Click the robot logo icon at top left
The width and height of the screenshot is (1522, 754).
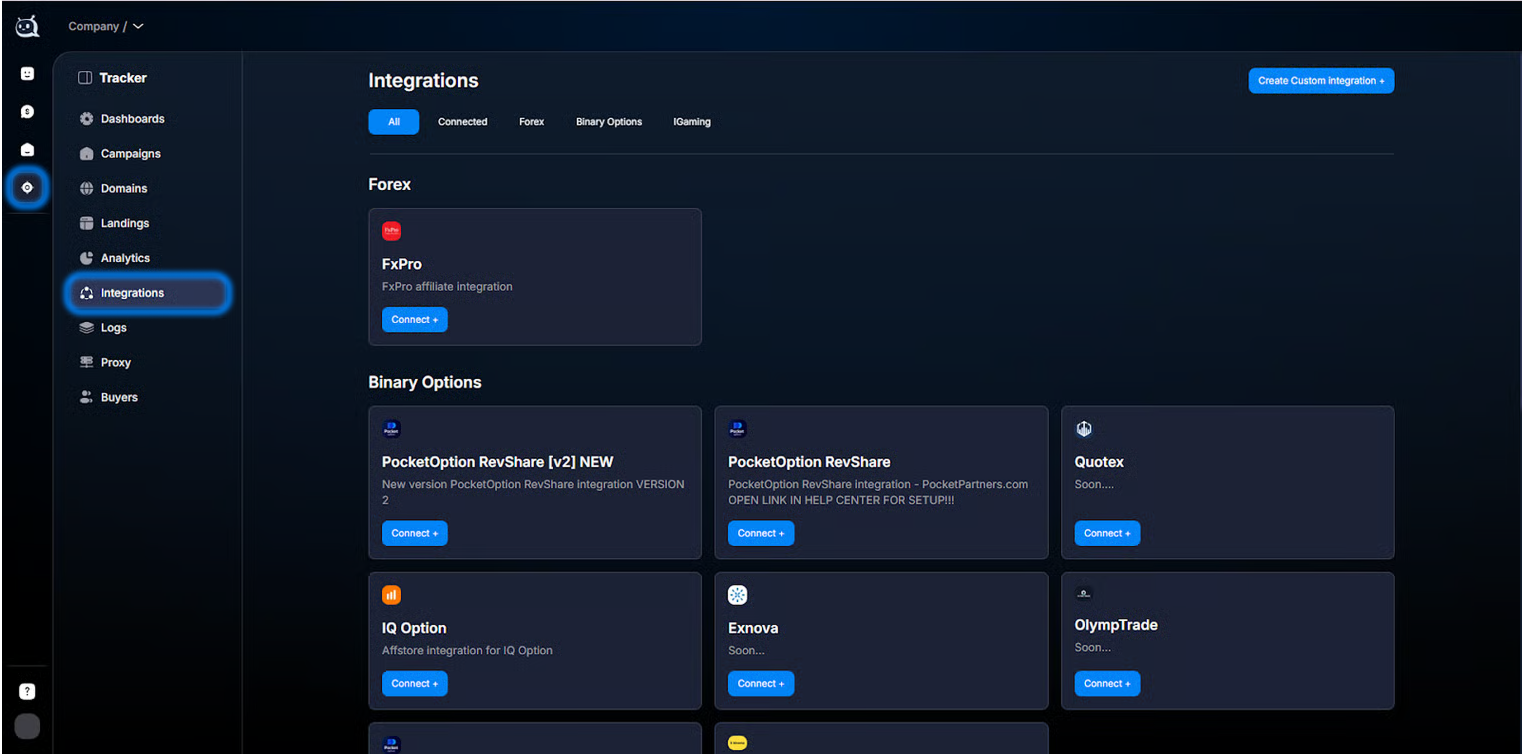pyautogui.click(x=27, y=26)
